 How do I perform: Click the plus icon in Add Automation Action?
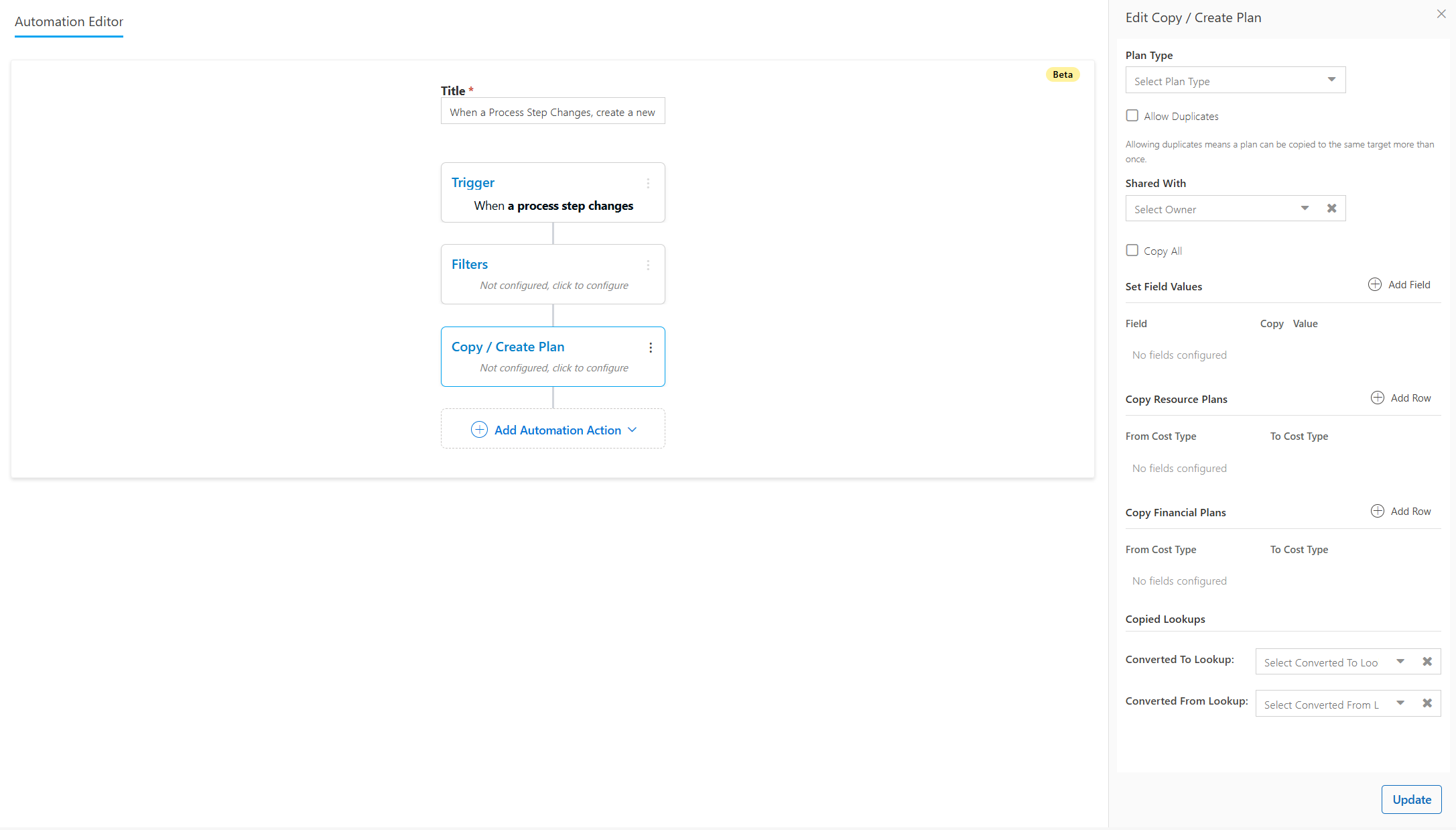click(x=479, y=430)
